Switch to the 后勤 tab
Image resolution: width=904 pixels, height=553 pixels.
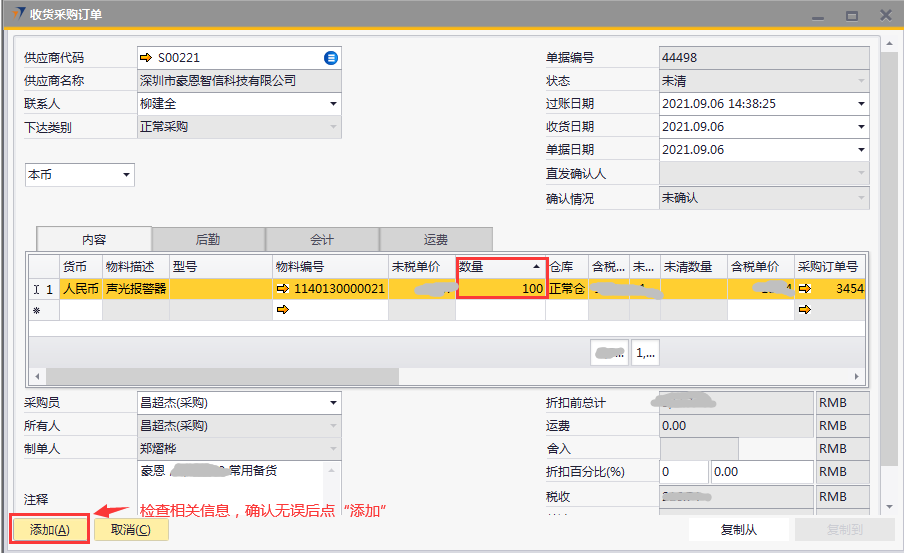tap(208, 240)
